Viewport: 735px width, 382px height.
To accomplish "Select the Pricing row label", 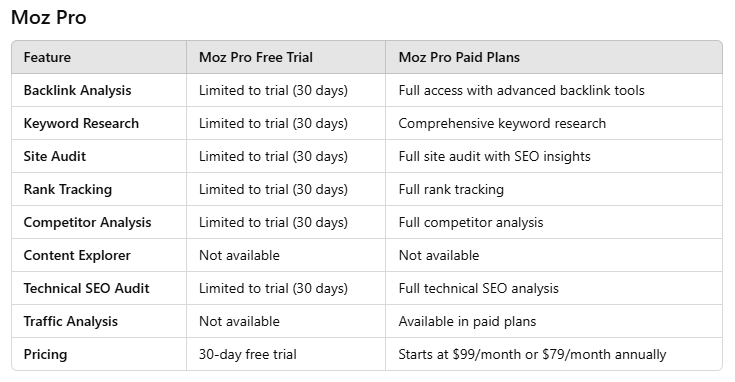I will click(x=45, y=354).
